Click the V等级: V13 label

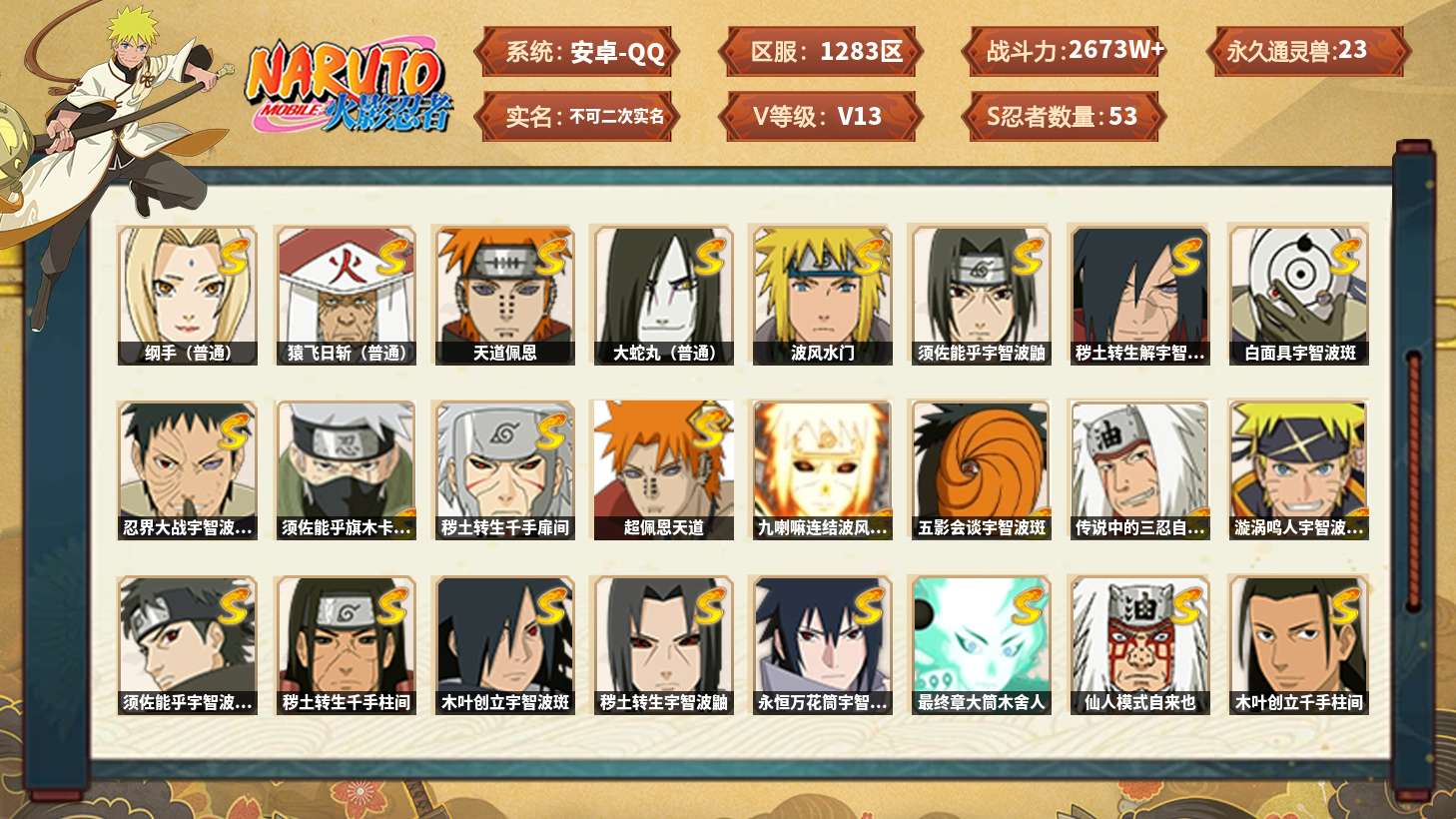pos(818,116)
